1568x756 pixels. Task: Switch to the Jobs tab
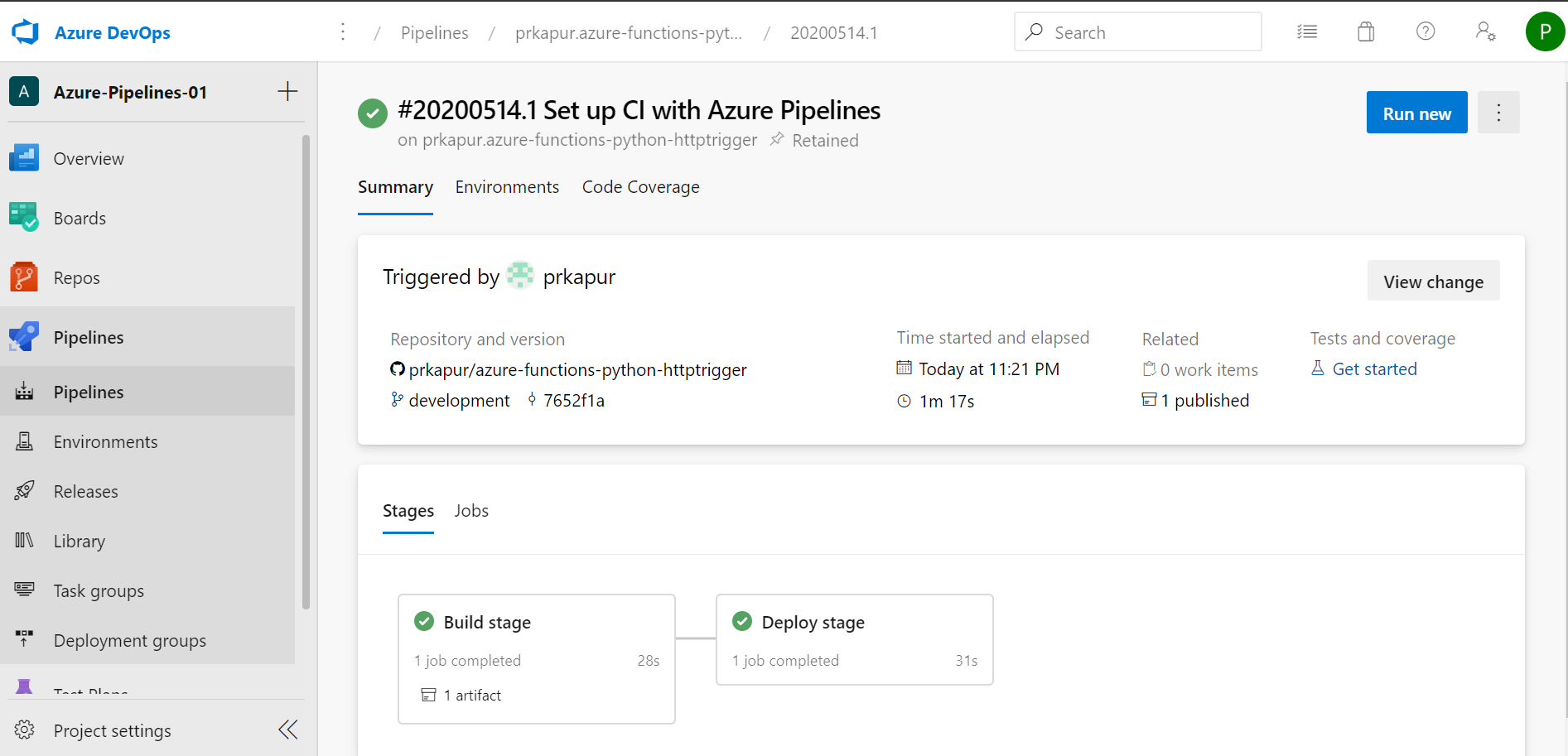click(x=471, y=511)
